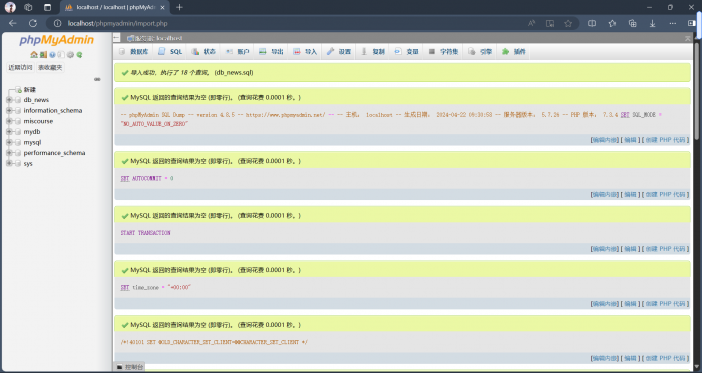Click 编辑内嵌 link under SET AUTOCOMMIT query
The width and height of the screenshot is (702, 373).
[x=605, y=195]
